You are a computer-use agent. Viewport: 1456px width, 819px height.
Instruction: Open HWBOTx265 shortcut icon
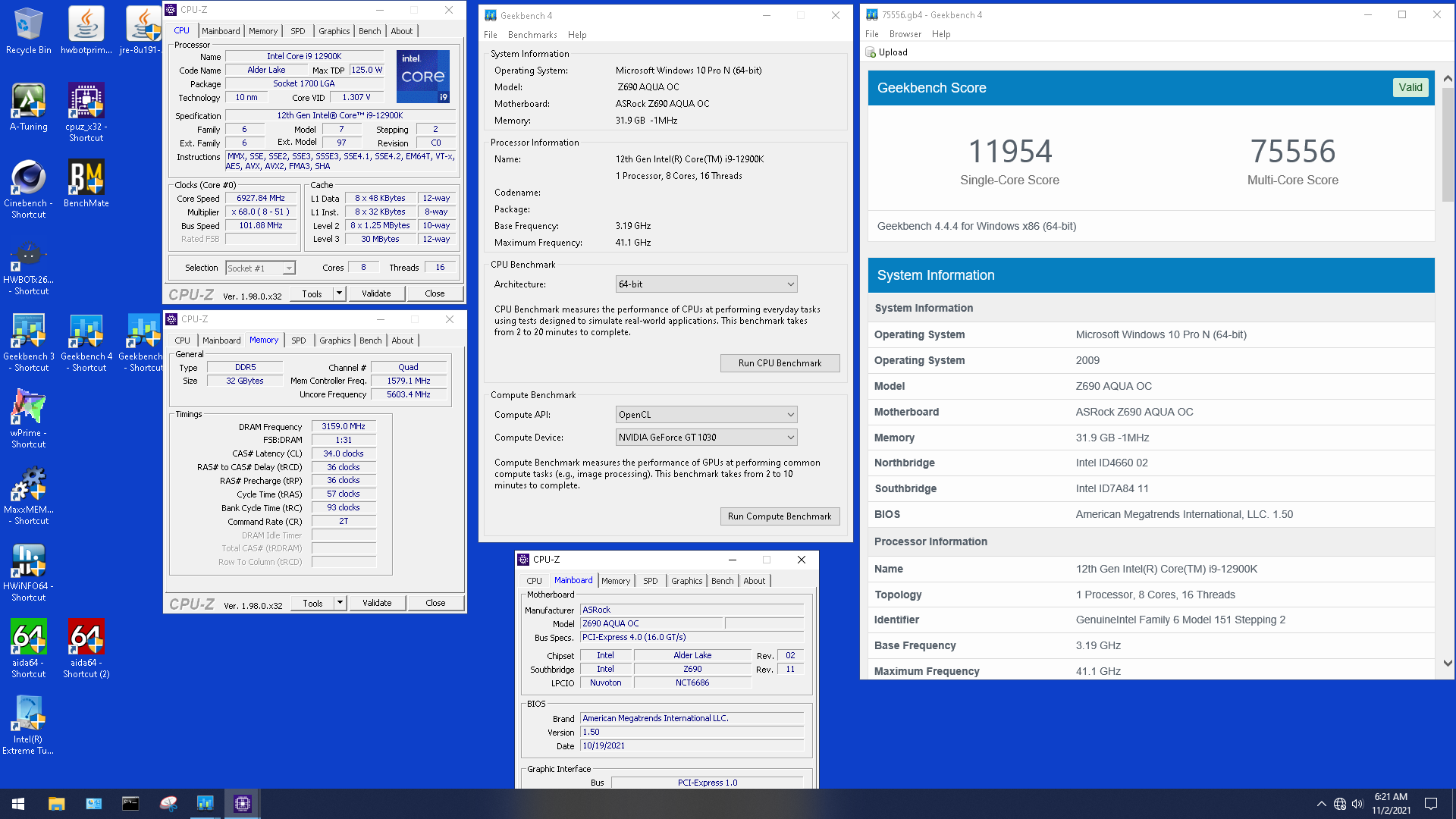click(x=29, y=268)
